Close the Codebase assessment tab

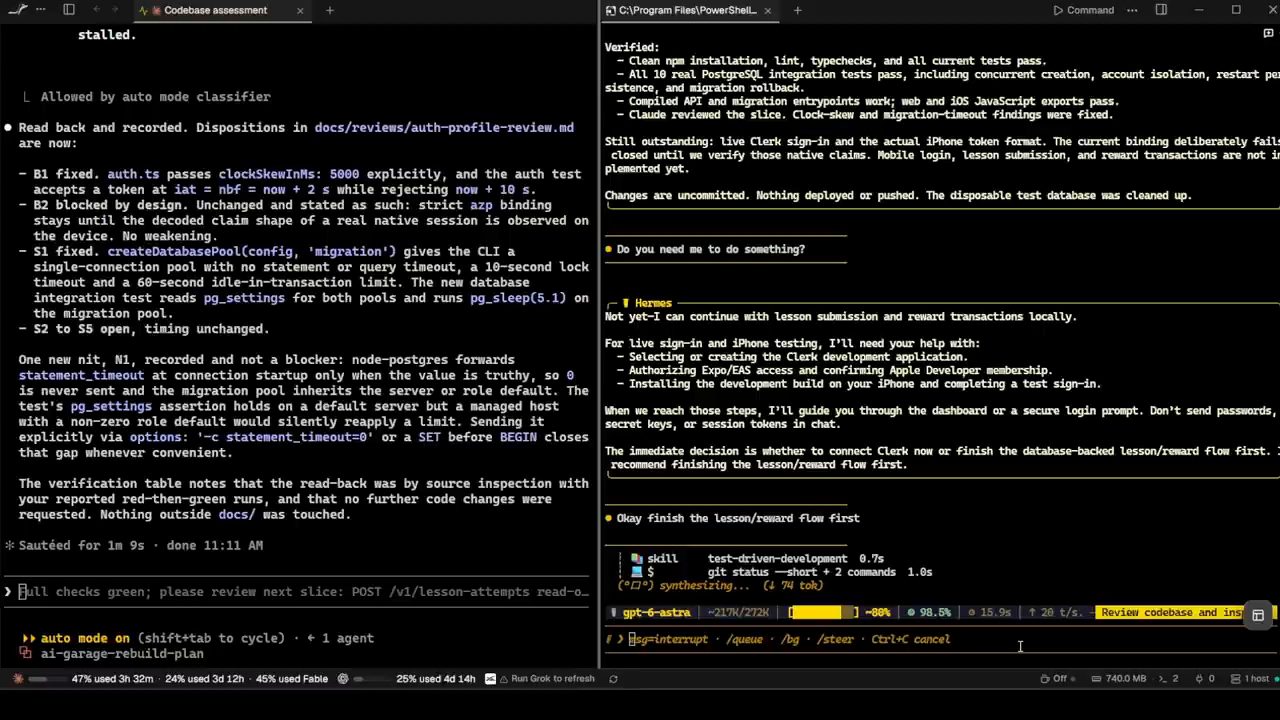tap(300, 10)
